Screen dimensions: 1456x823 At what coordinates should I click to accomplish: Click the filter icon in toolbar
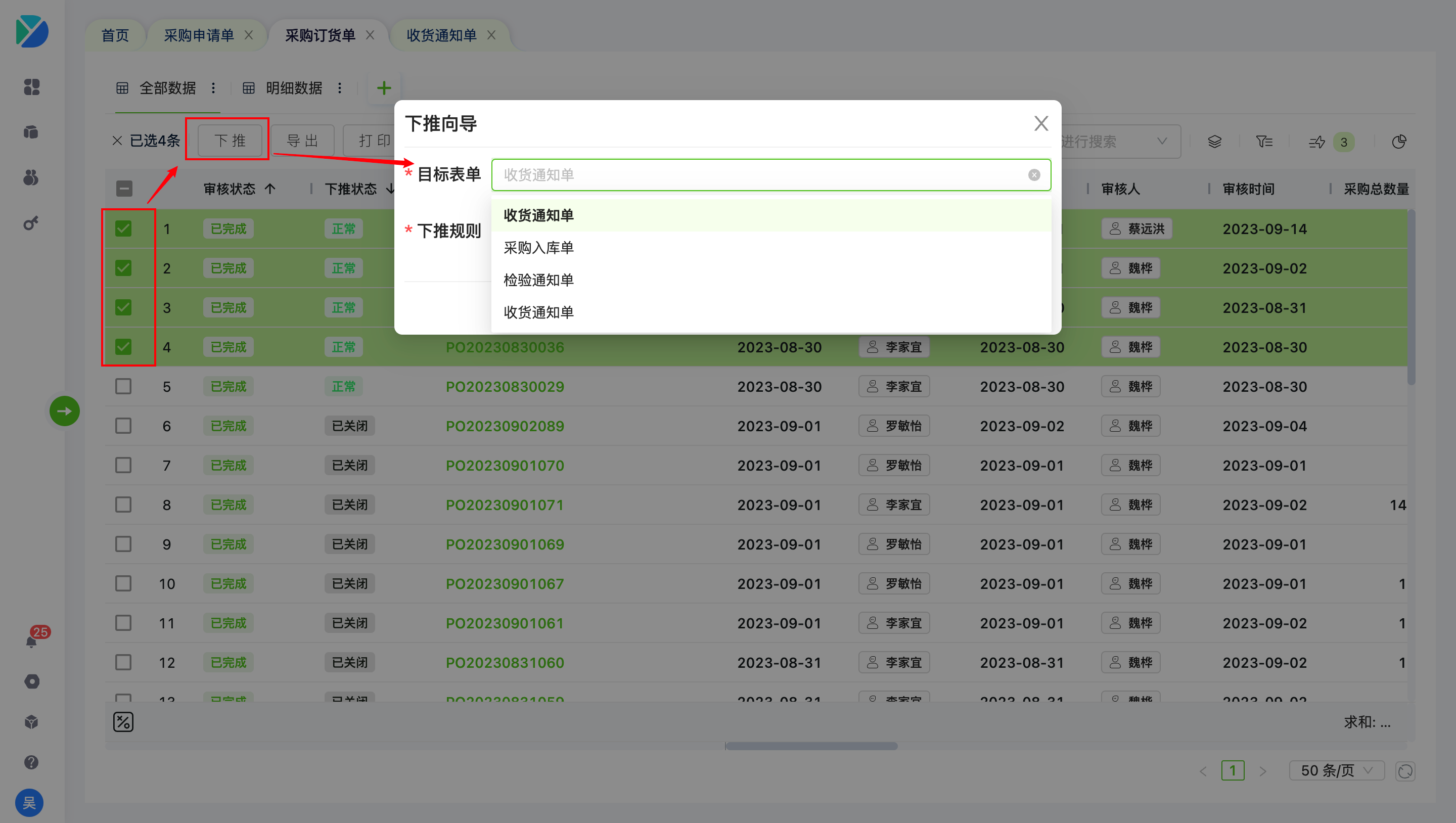coord(1264,142)
